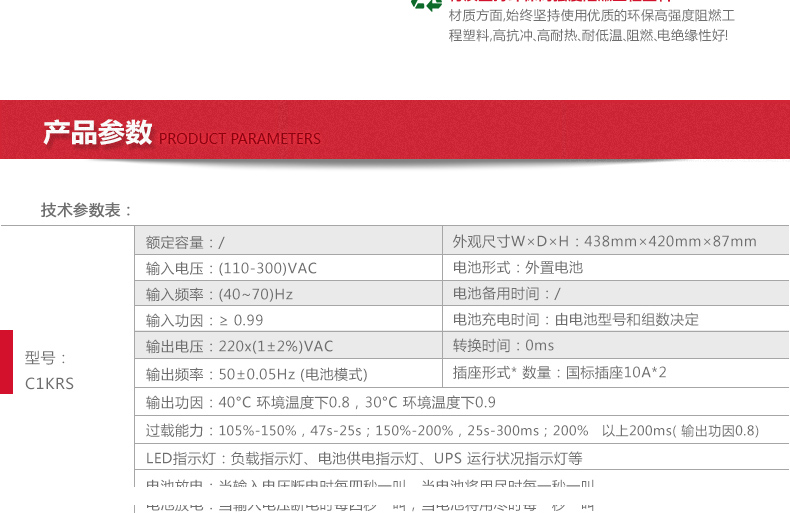Select the 技术参数表 heading

[86, 210]
